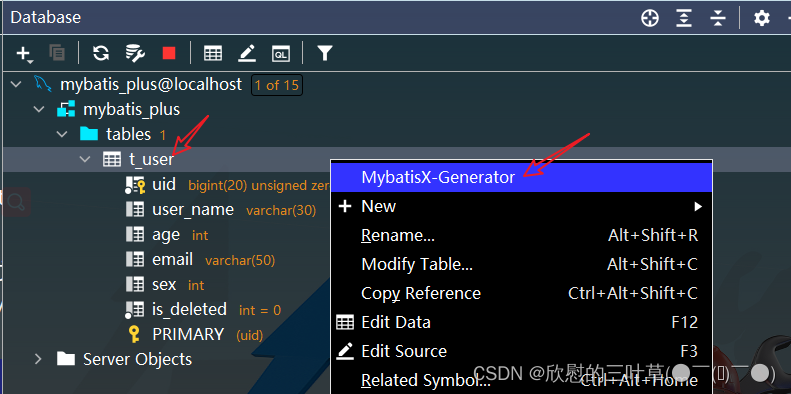Click the MySQL dolphin data source icon
Image resolution: width=791 pixels, height=394 pixels.
42,84
